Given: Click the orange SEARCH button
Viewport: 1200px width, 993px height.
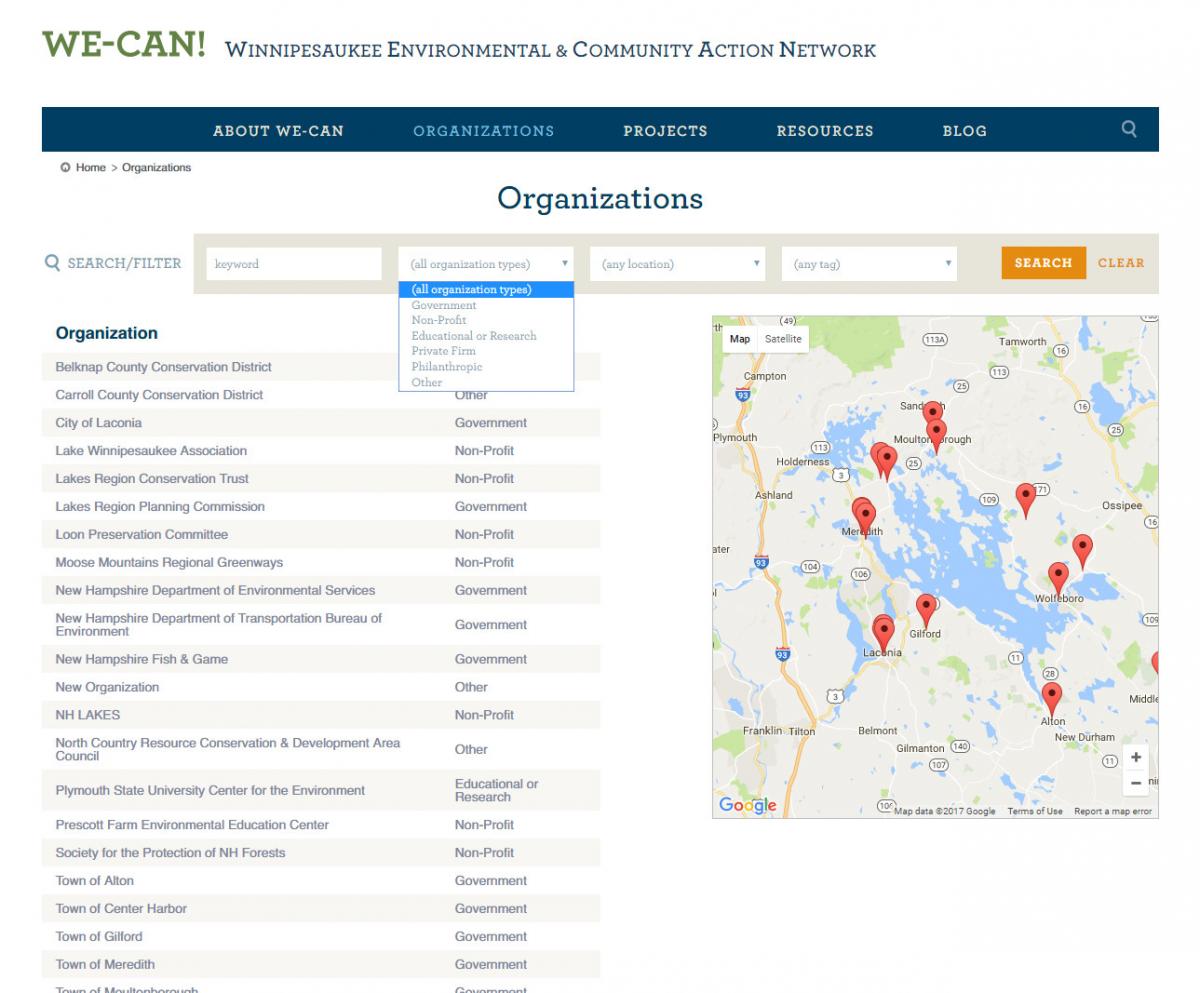Looking at the screenshot, I should (x=1044, y=263).
